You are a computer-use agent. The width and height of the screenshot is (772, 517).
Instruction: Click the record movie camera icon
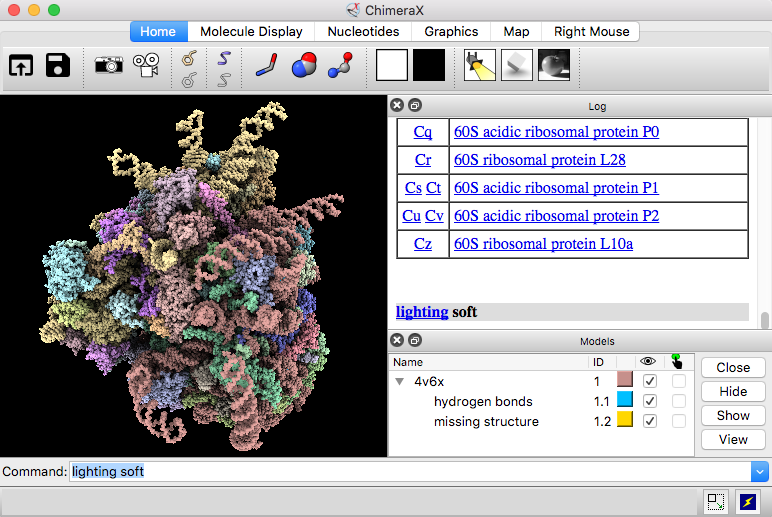point(146,65)
